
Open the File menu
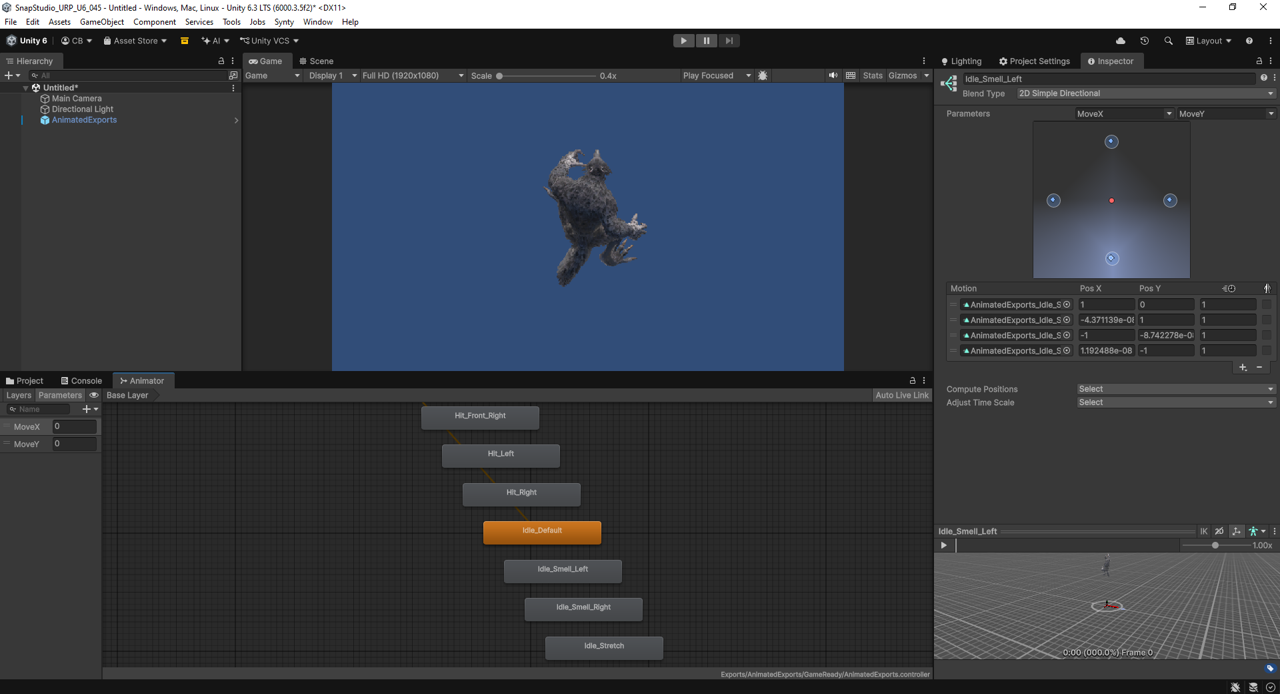(11, 22)
